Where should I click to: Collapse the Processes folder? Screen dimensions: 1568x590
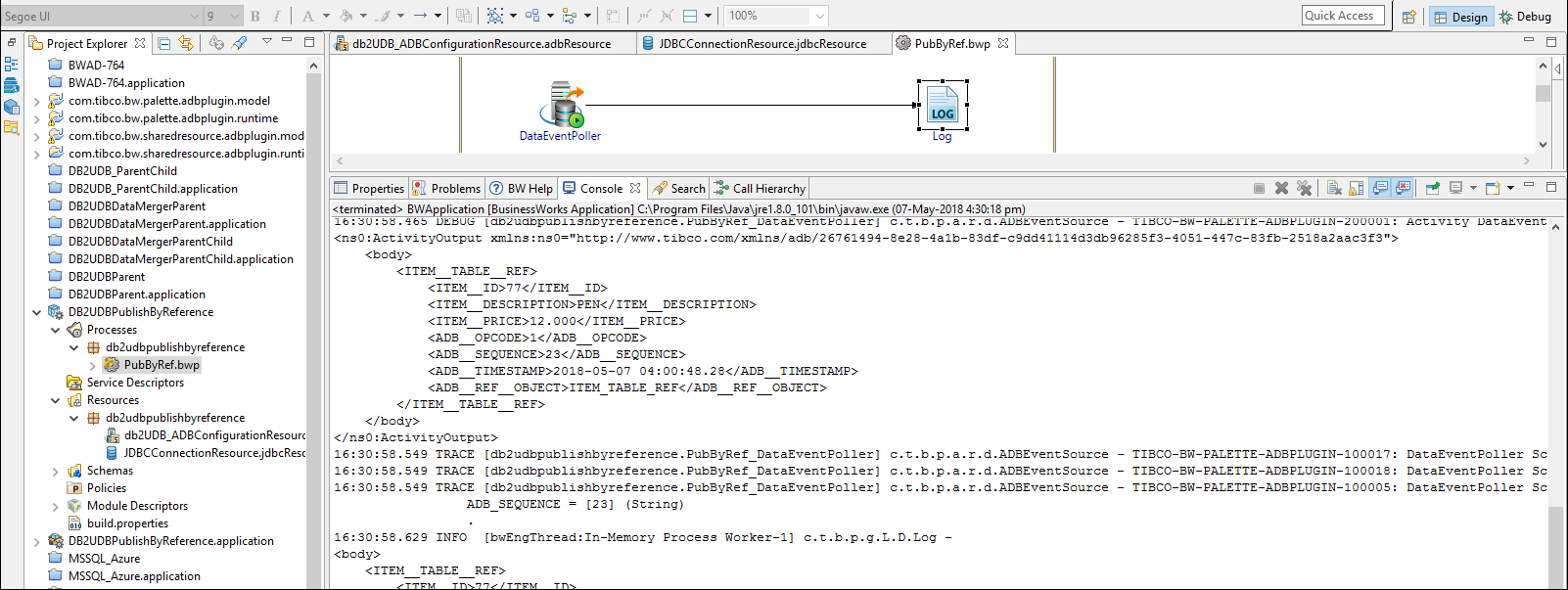55,330
